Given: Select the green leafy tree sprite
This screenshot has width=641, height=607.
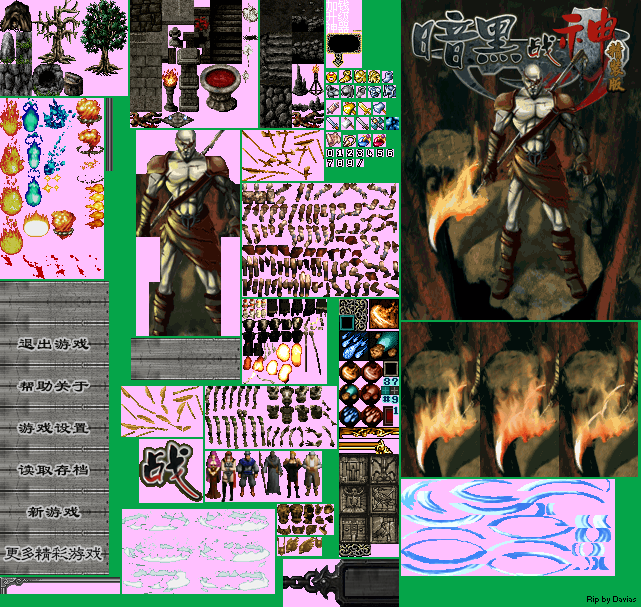Looking at the screenshot, I should click(104, 38).
